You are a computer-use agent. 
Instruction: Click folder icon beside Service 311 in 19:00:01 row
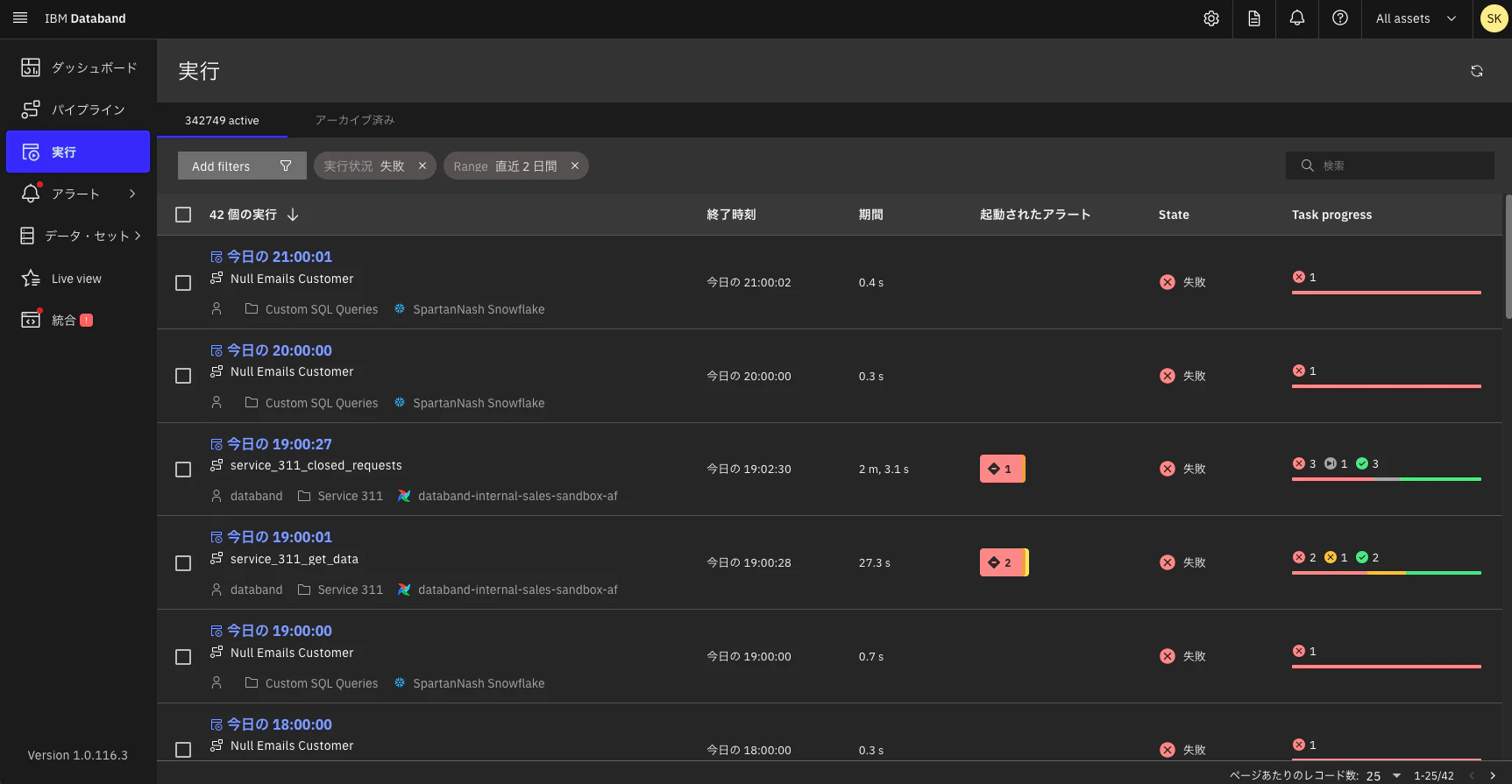pos(304,590)
